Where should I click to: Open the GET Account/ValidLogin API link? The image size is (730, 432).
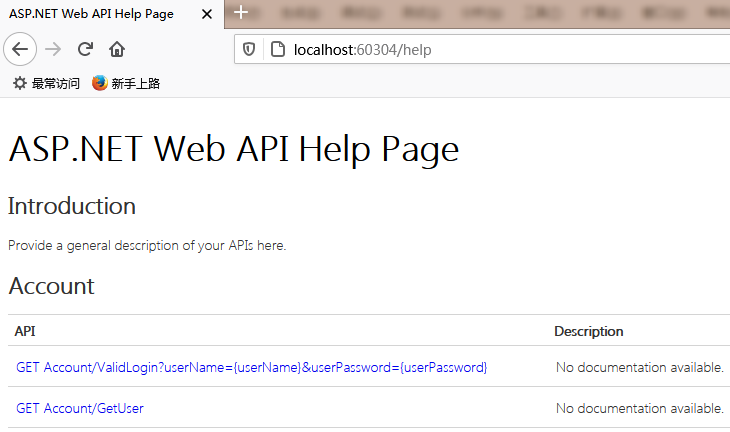(x=251, y=368)
